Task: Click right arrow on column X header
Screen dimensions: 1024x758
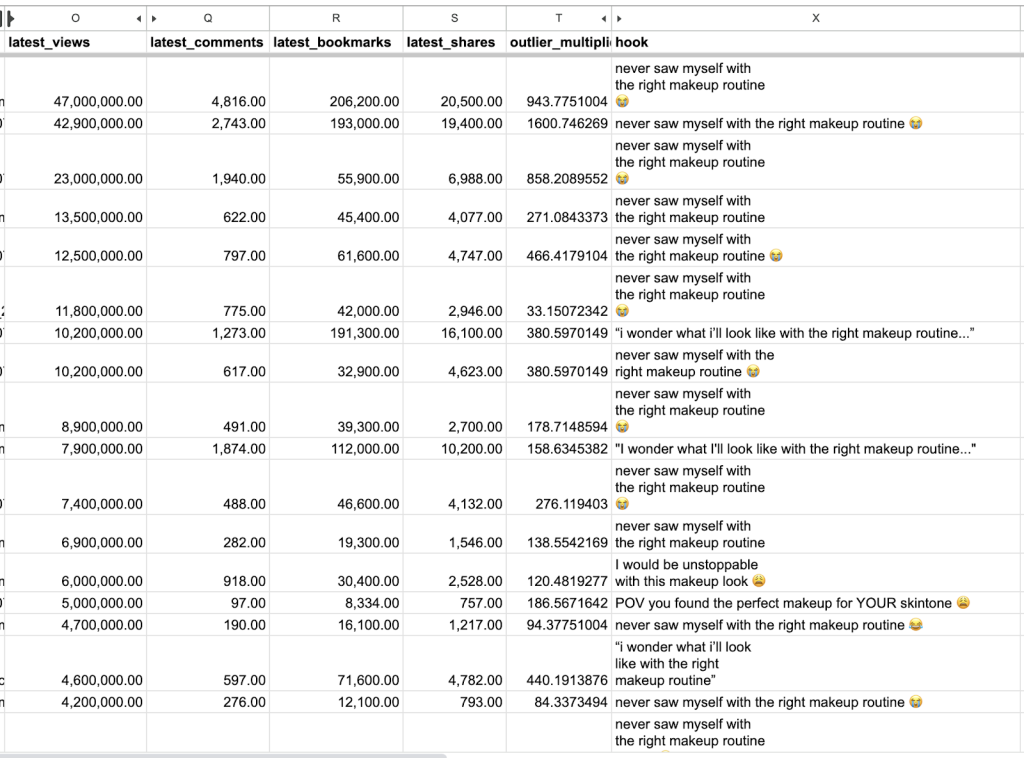Action: [620, 18]
